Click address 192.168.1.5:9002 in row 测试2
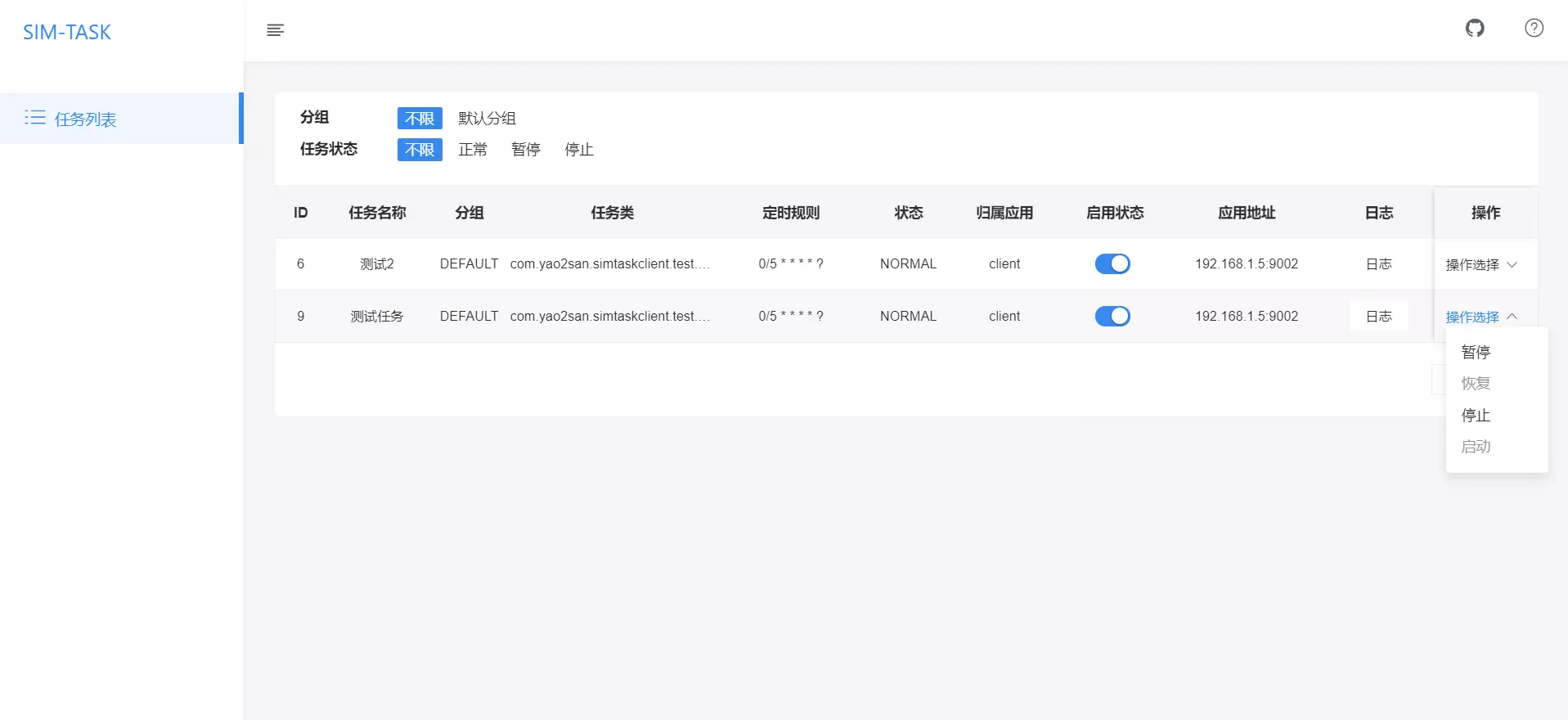 (1247, 263)
